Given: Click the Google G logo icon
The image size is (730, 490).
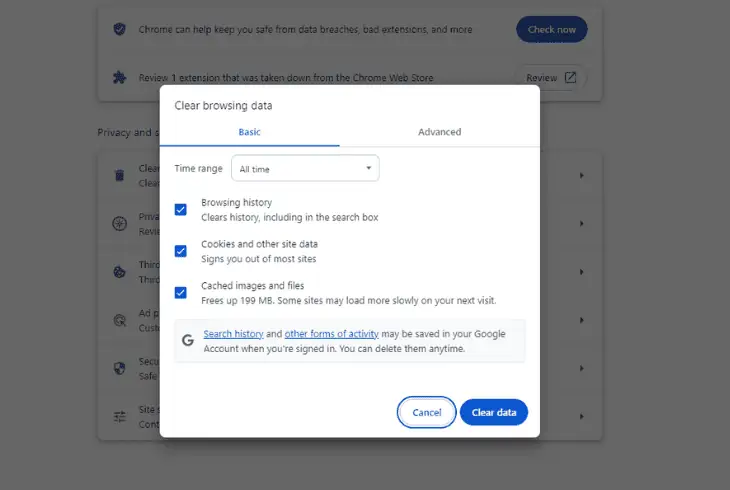Looking at the screenshot, I should point(188,340).
